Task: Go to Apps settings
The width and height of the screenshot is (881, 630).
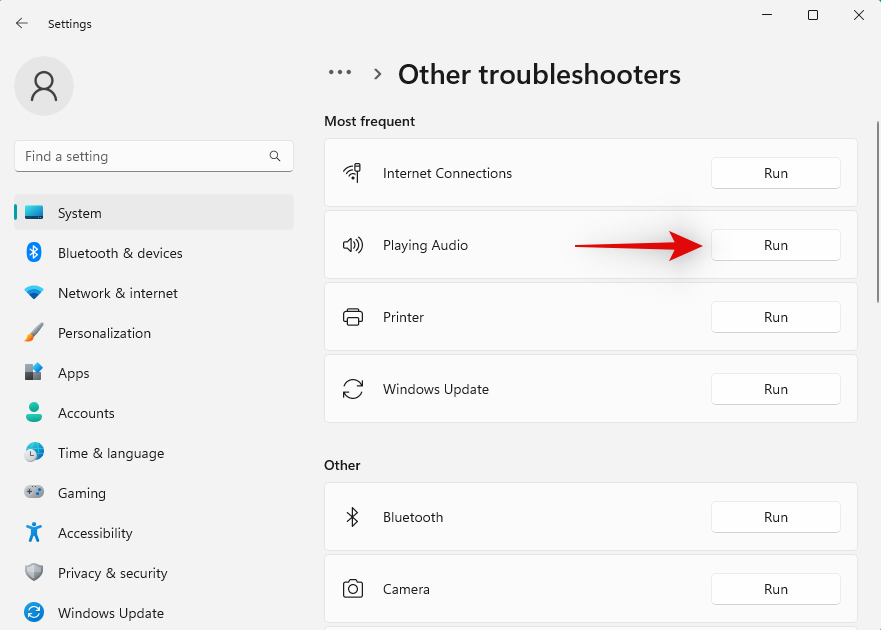Action: coord(154,373)
